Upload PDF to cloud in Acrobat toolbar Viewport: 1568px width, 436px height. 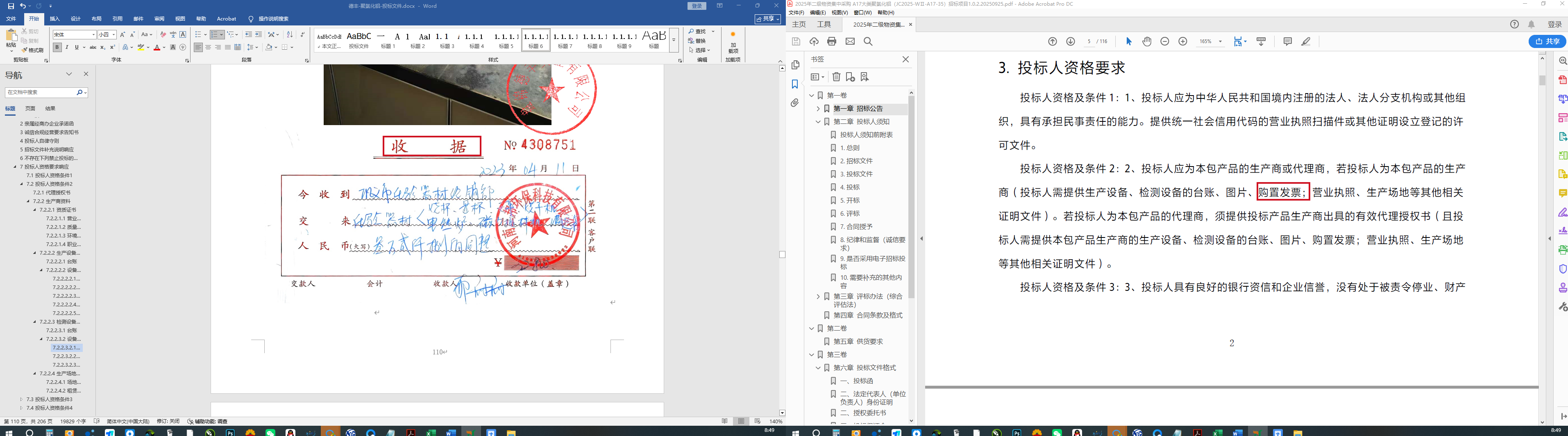point(814,41)
